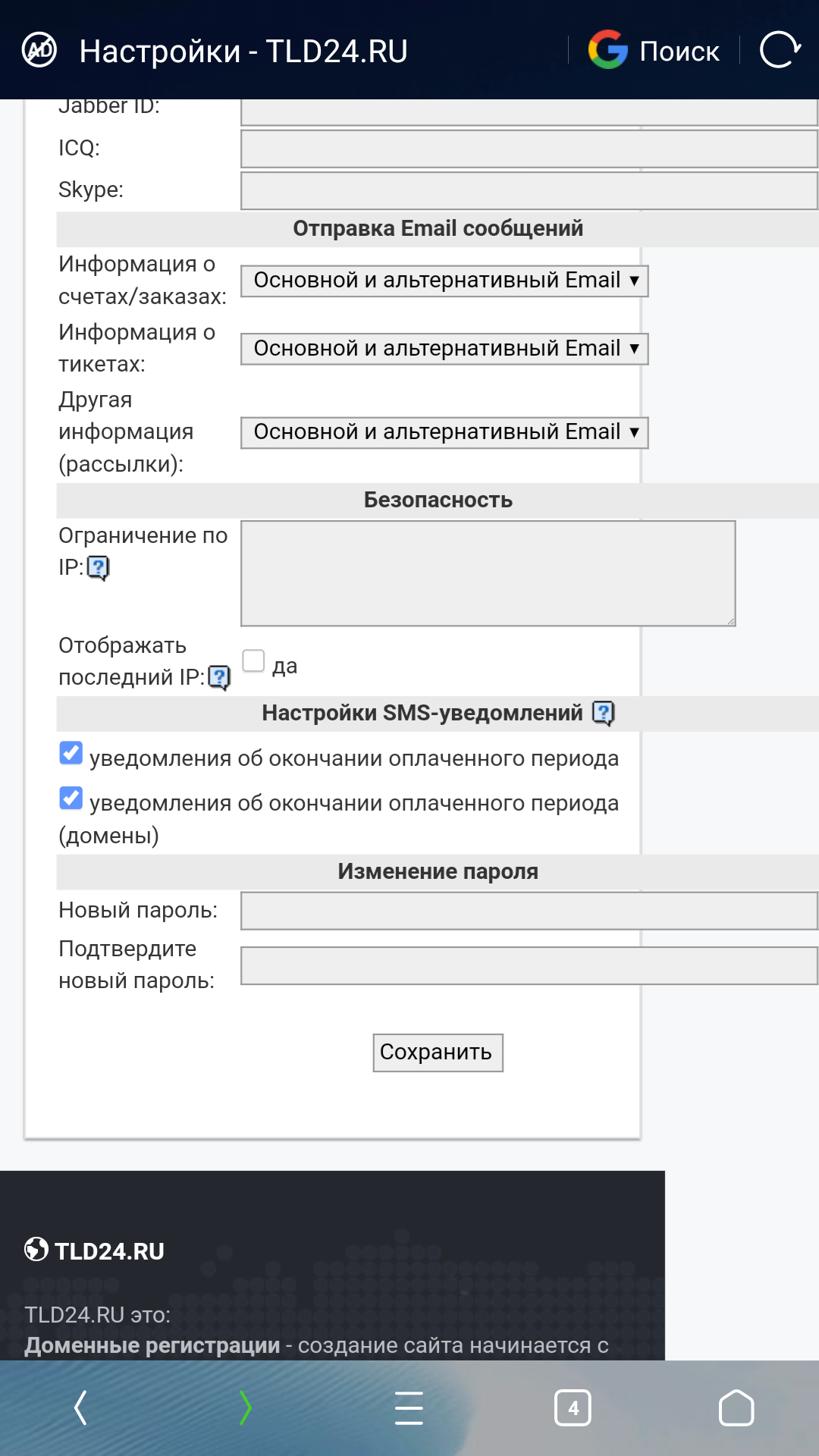Open TLD24.RU footer logo link
The image size is (819, 1456).
[95, 1250]
